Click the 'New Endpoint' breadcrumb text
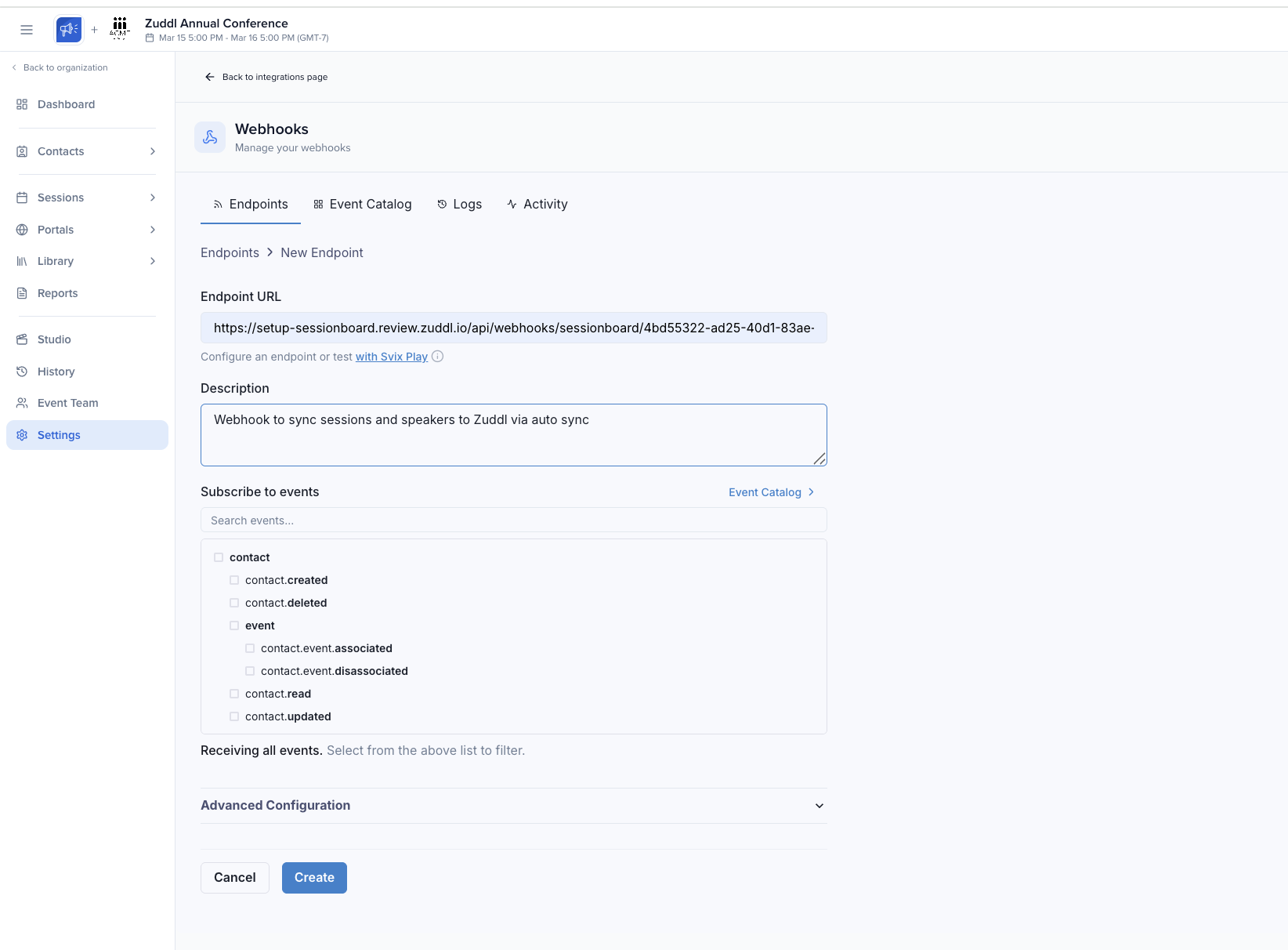Image resolution: width=1288 pixels, height=950 pixels. pos(322,252)
